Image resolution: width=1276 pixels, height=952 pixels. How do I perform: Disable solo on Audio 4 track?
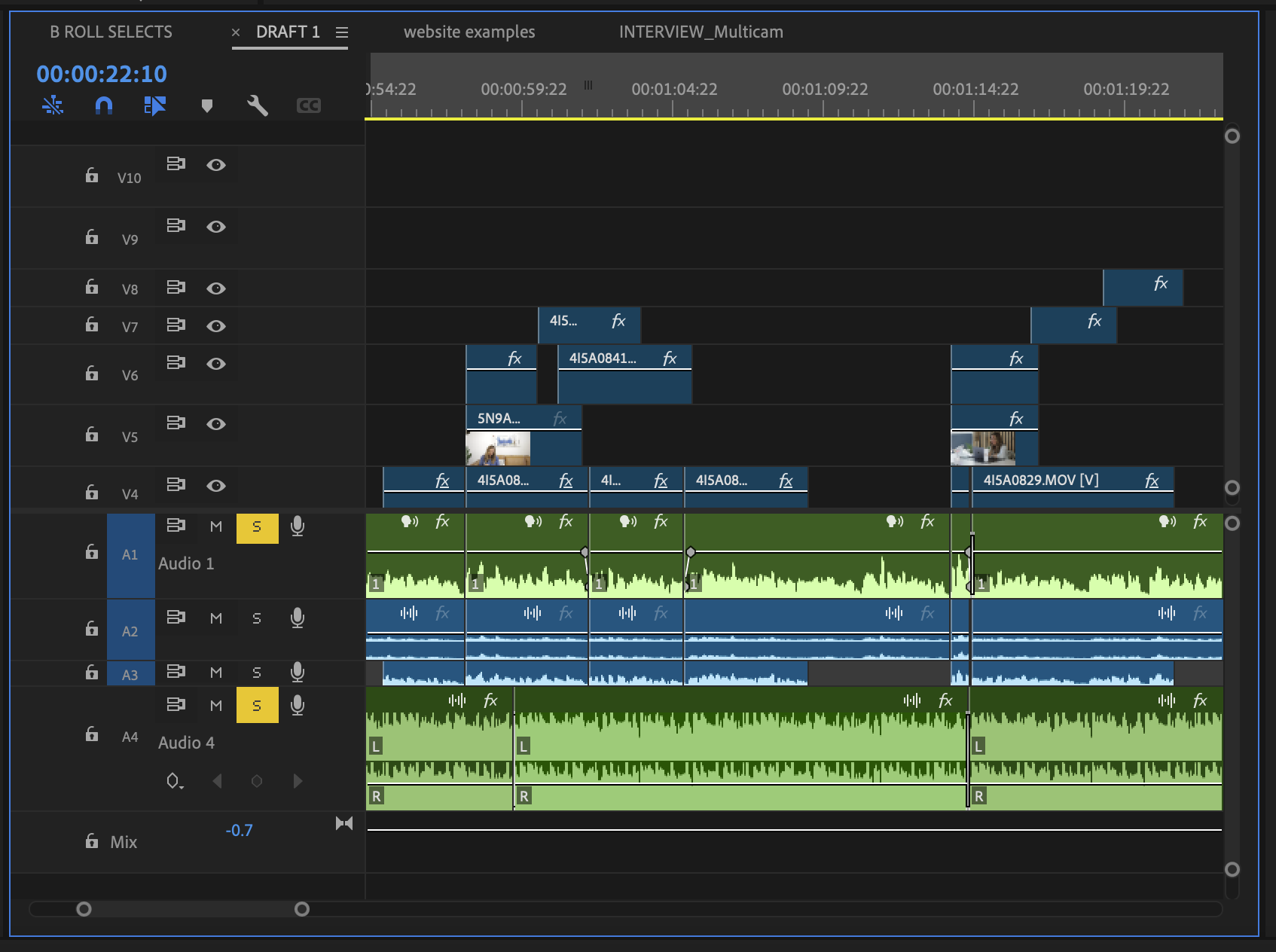coord(257,706)
